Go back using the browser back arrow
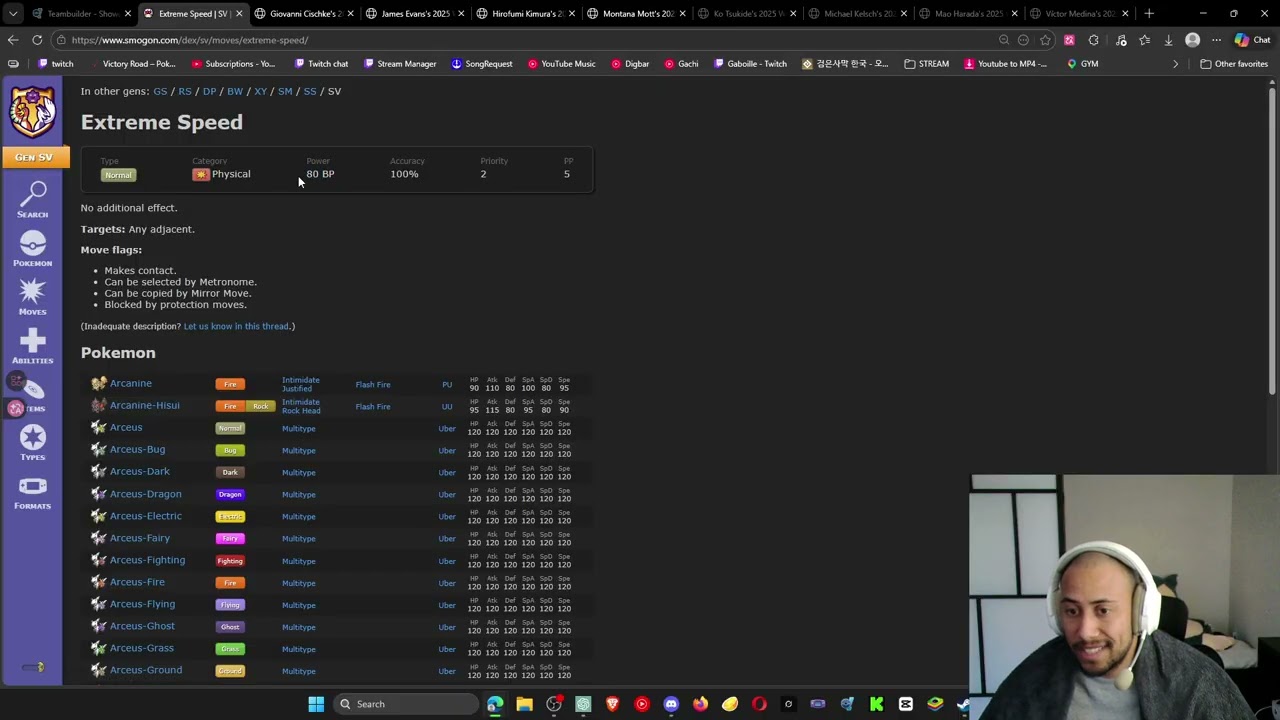 click(13, 40)
